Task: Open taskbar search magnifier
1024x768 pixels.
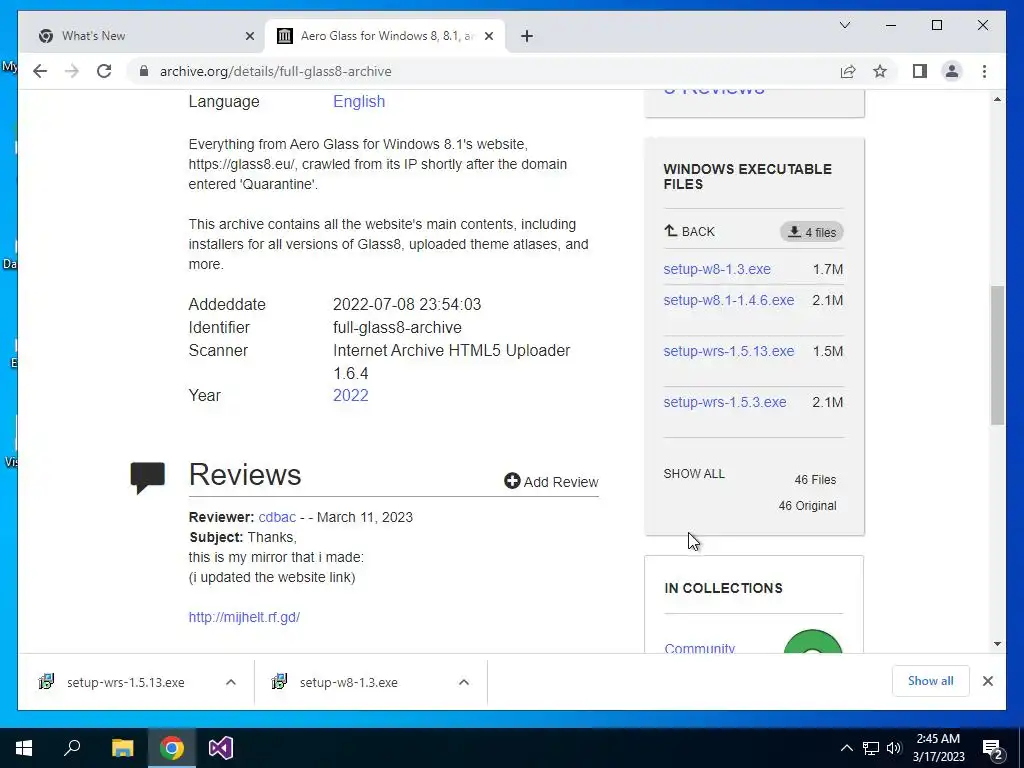Action: pos(72,748)
